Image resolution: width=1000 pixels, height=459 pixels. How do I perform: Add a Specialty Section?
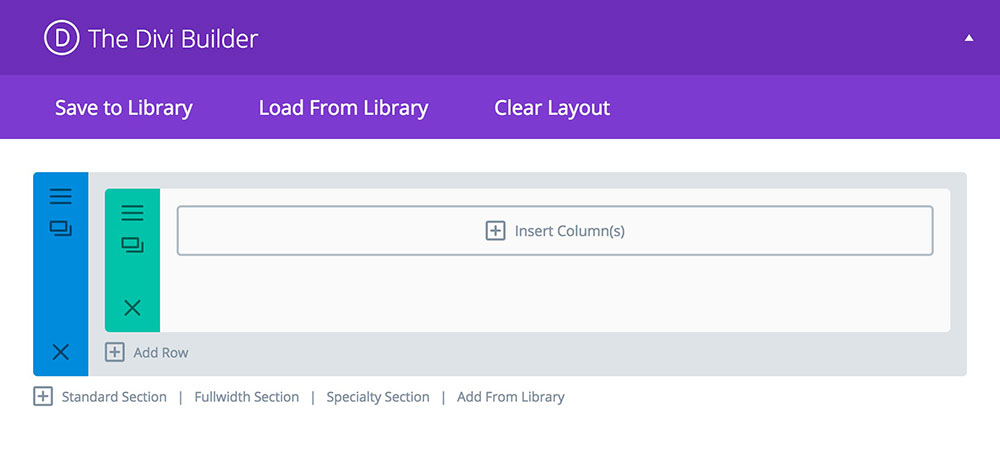[x=378, y=397]
